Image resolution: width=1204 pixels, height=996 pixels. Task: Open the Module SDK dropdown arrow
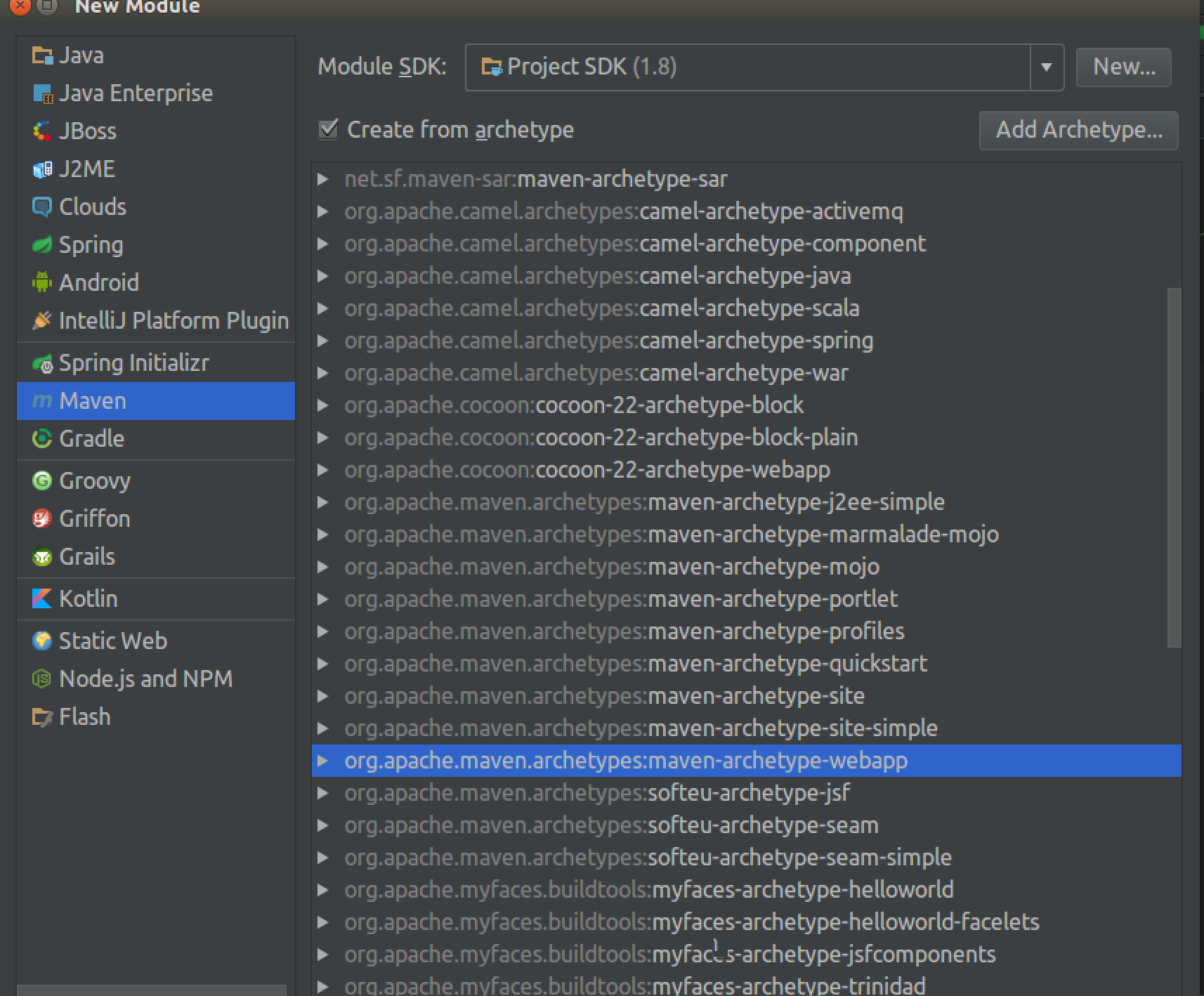click(1047, 67)
